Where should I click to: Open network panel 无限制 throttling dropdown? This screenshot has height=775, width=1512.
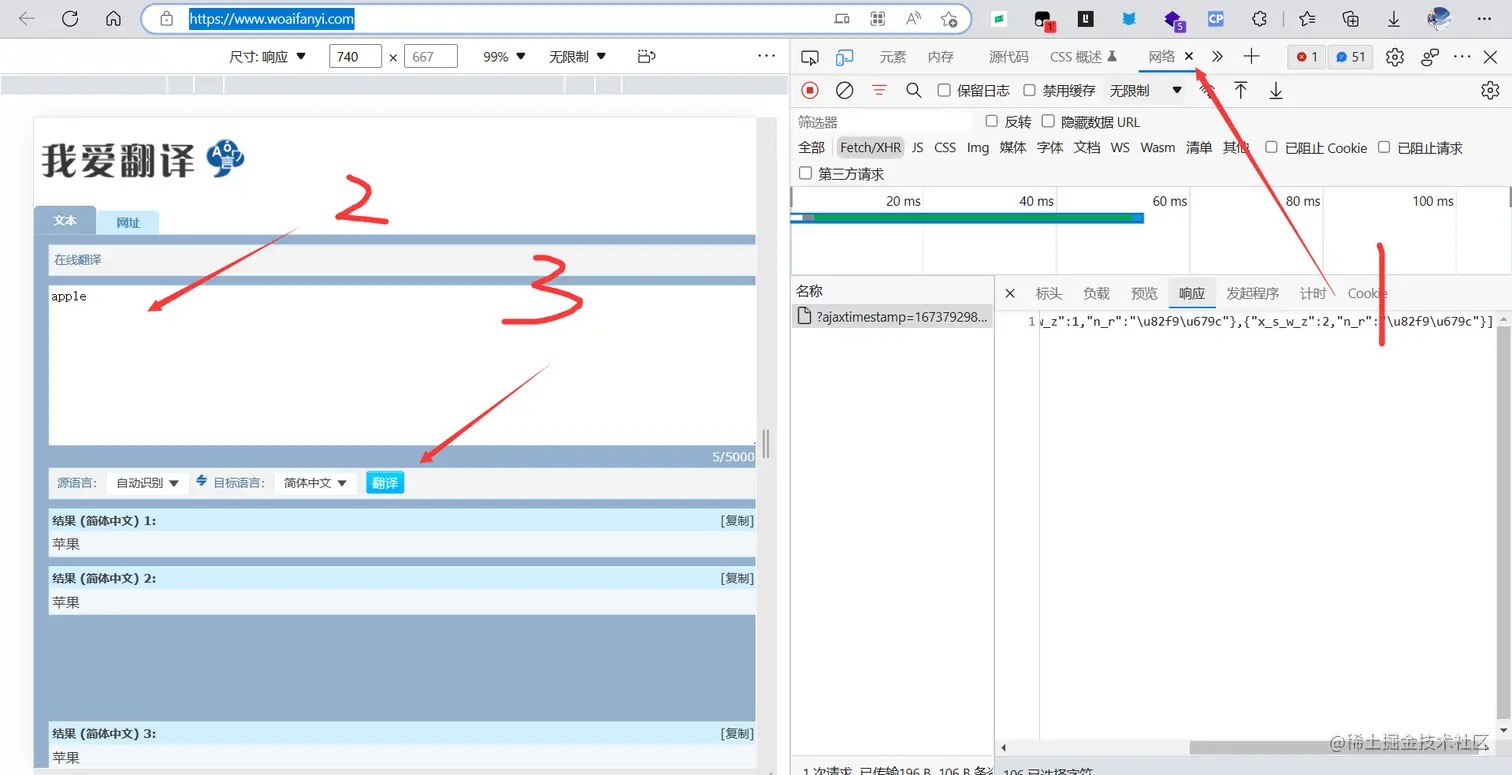(x=1145, y=90)
